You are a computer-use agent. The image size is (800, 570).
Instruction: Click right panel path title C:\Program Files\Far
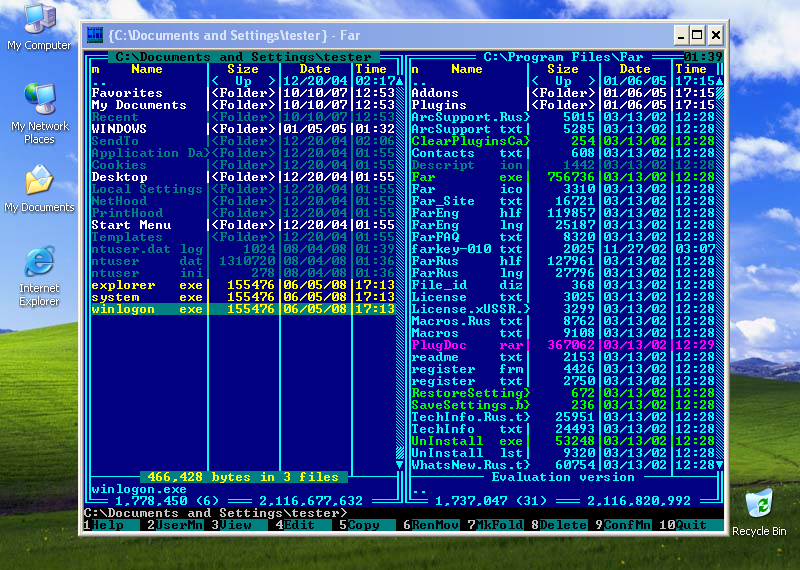pos(563,57)
